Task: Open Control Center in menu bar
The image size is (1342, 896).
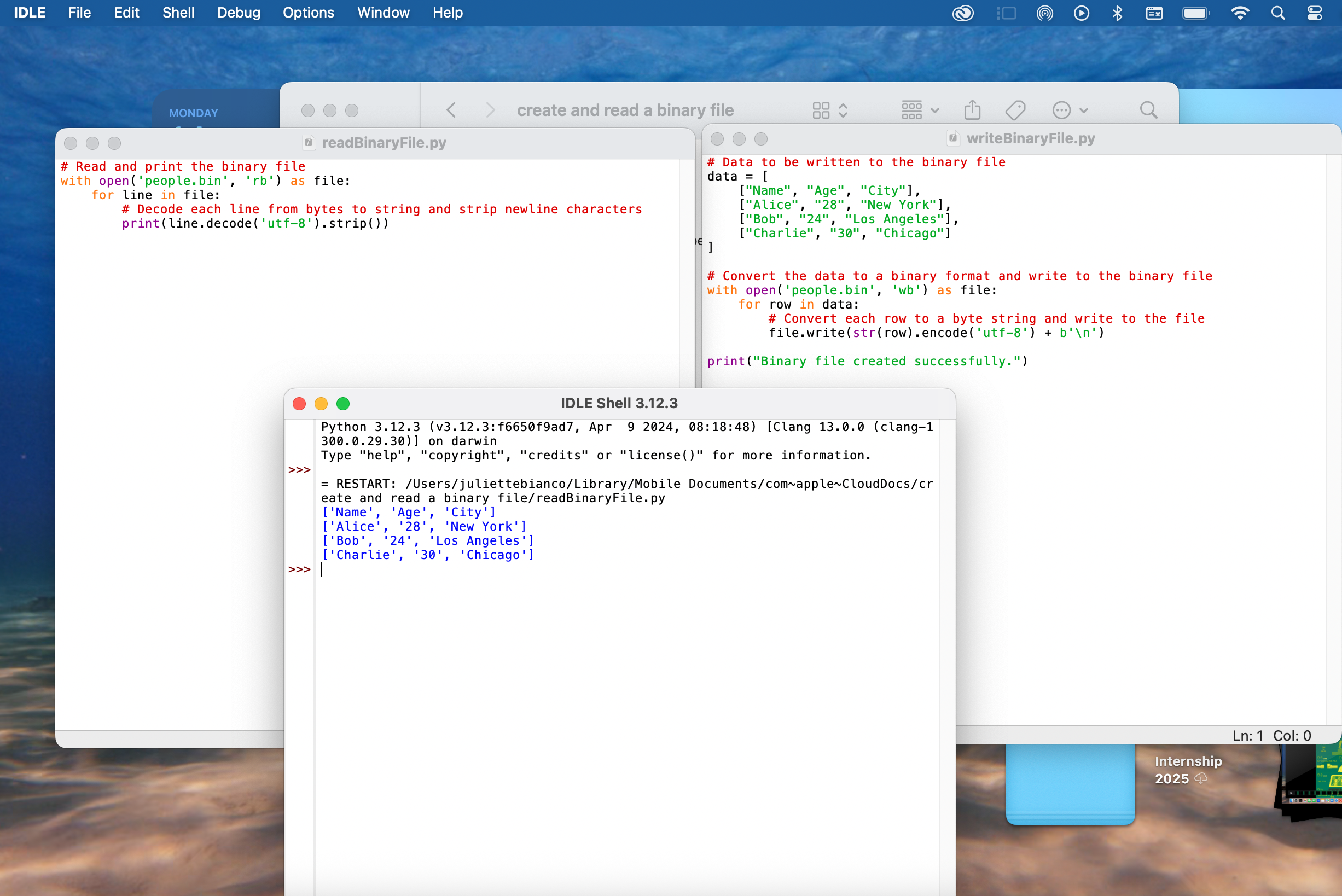Action: click(x=1315, y=13)
